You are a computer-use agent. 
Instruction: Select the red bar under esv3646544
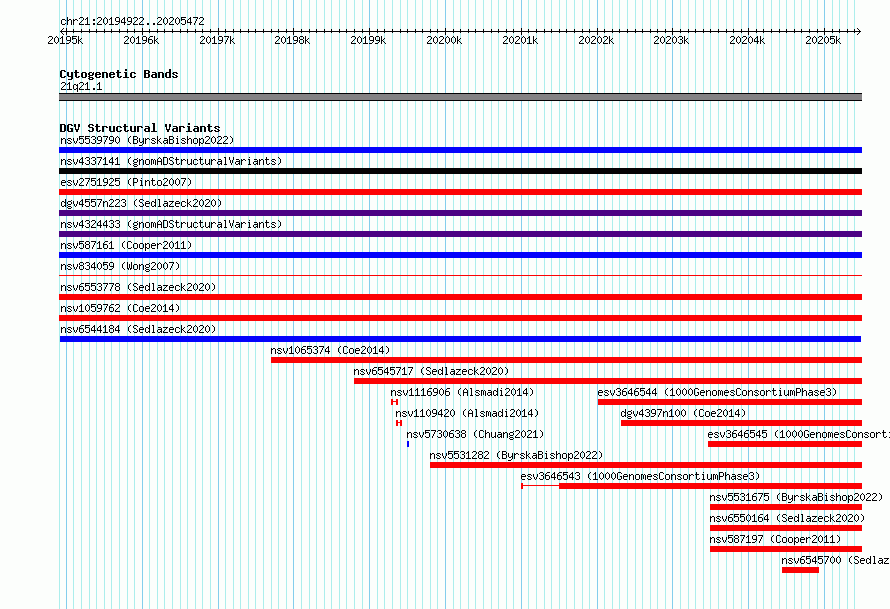(x=730, y=402)
